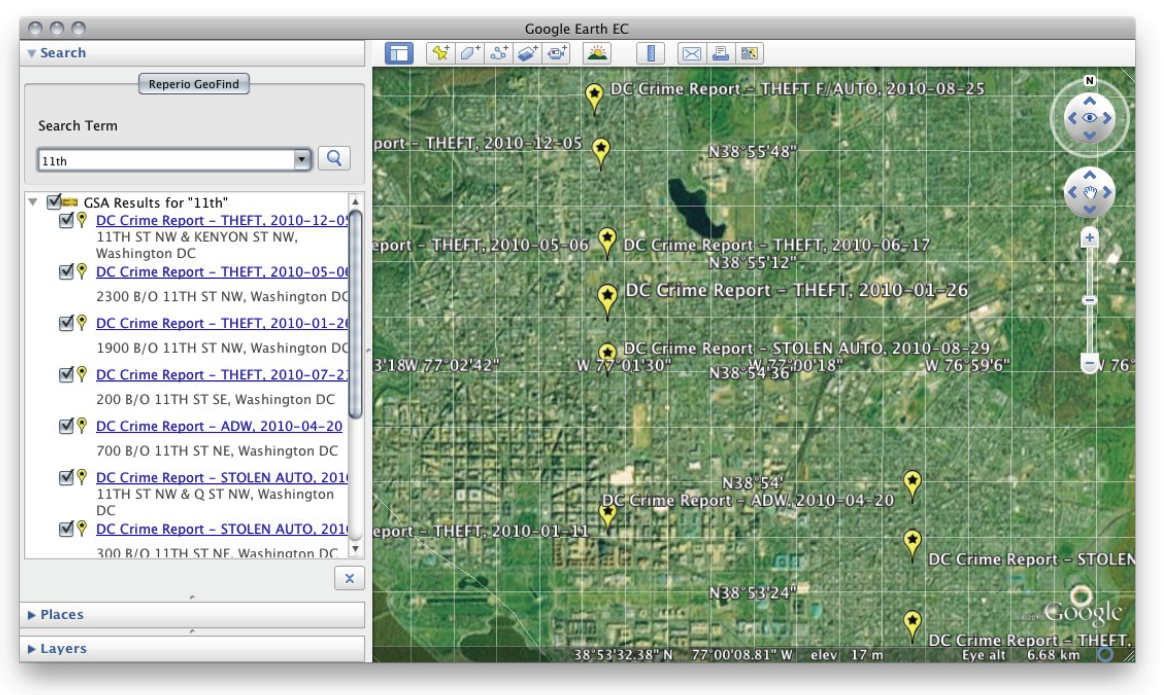This screenshot has height=695, width=1164.
Task: Click into the Search Term field containing 11th
Action: click(x=166, y=160)
